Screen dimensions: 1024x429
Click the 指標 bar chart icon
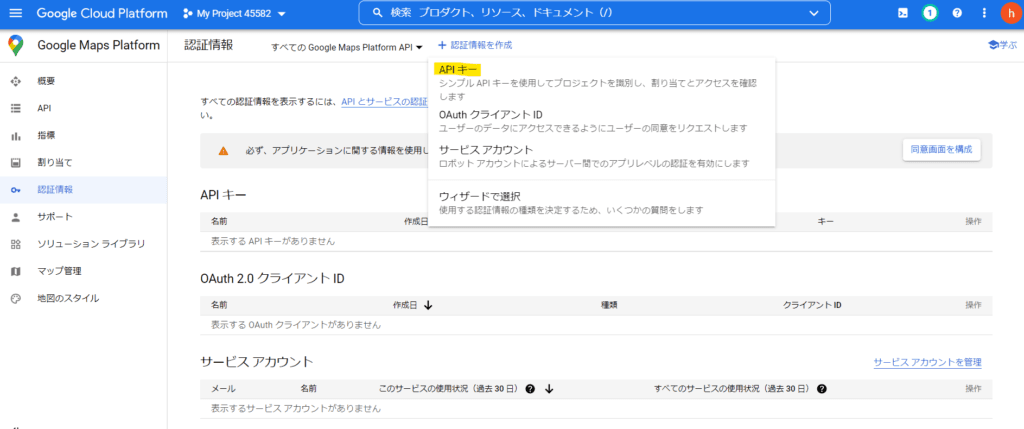[x=16, y=136]
